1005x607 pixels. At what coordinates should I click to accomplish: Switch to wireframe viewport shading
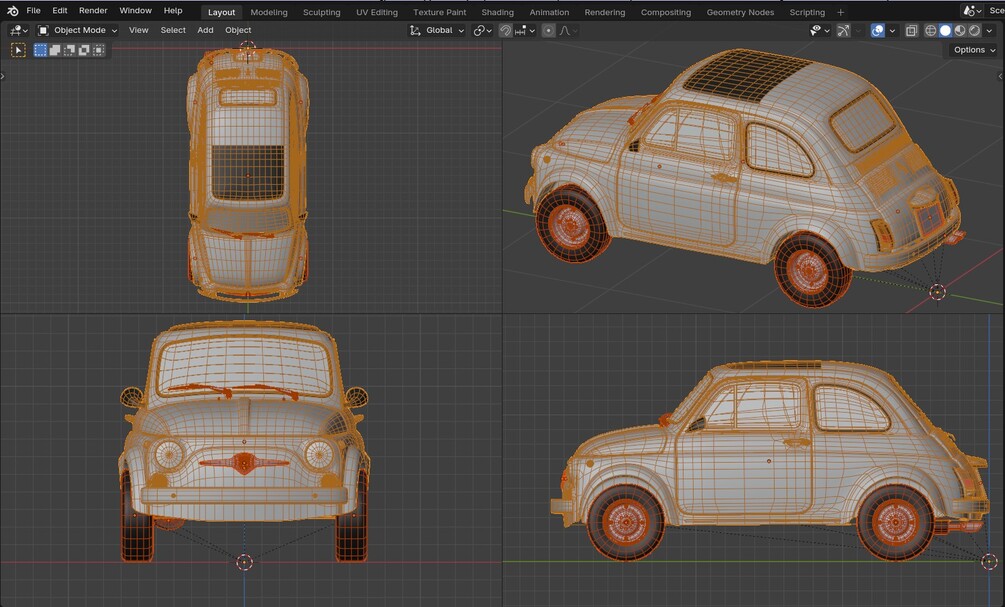[931, 31]
